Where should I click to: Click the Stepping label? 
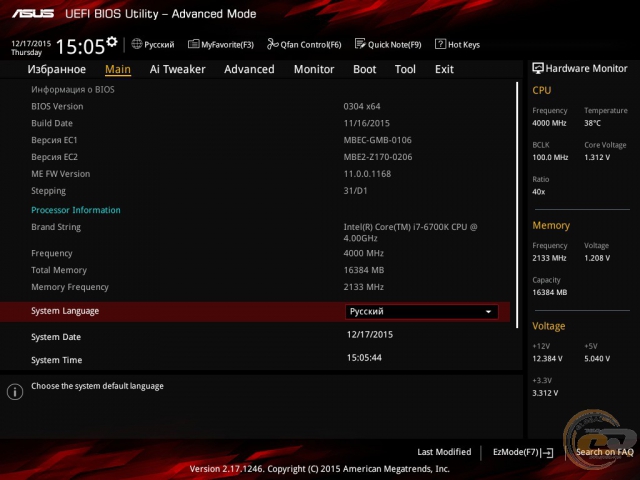(48, 191)
